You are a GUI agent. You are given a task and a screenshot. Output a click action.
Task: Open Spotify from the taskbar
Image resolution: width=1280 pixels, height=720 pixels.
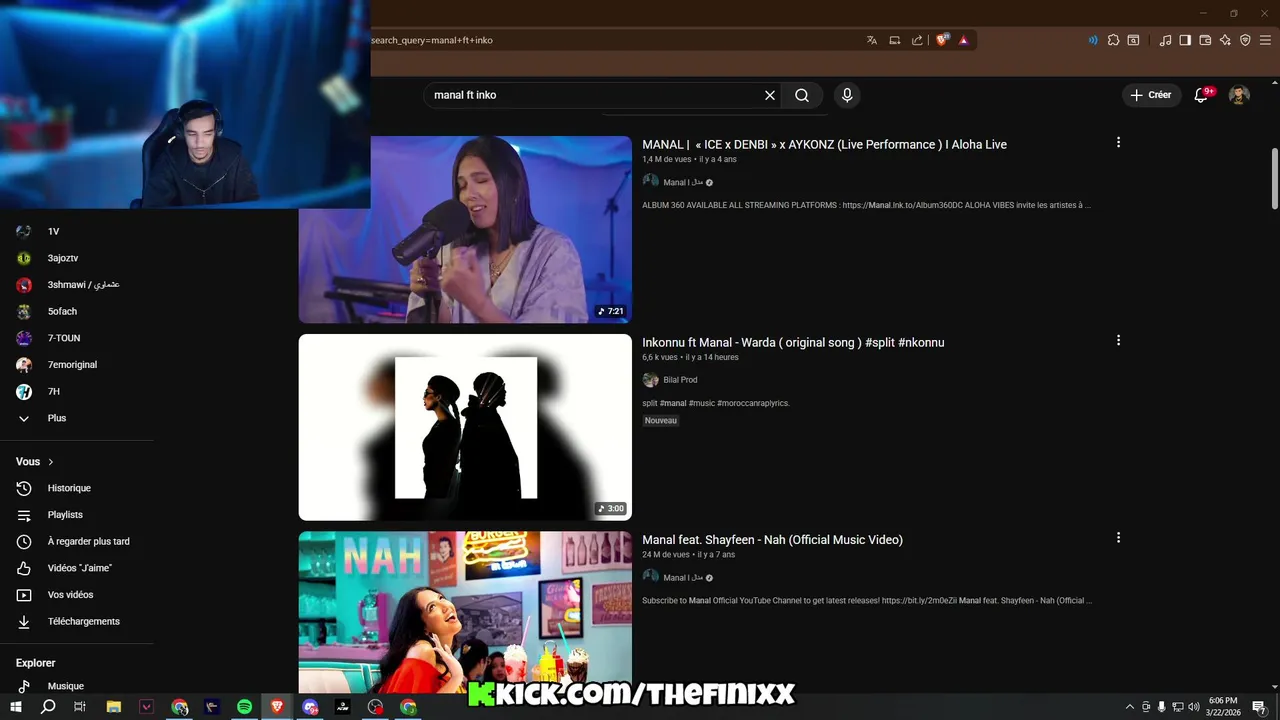click(x=244, y=707)
